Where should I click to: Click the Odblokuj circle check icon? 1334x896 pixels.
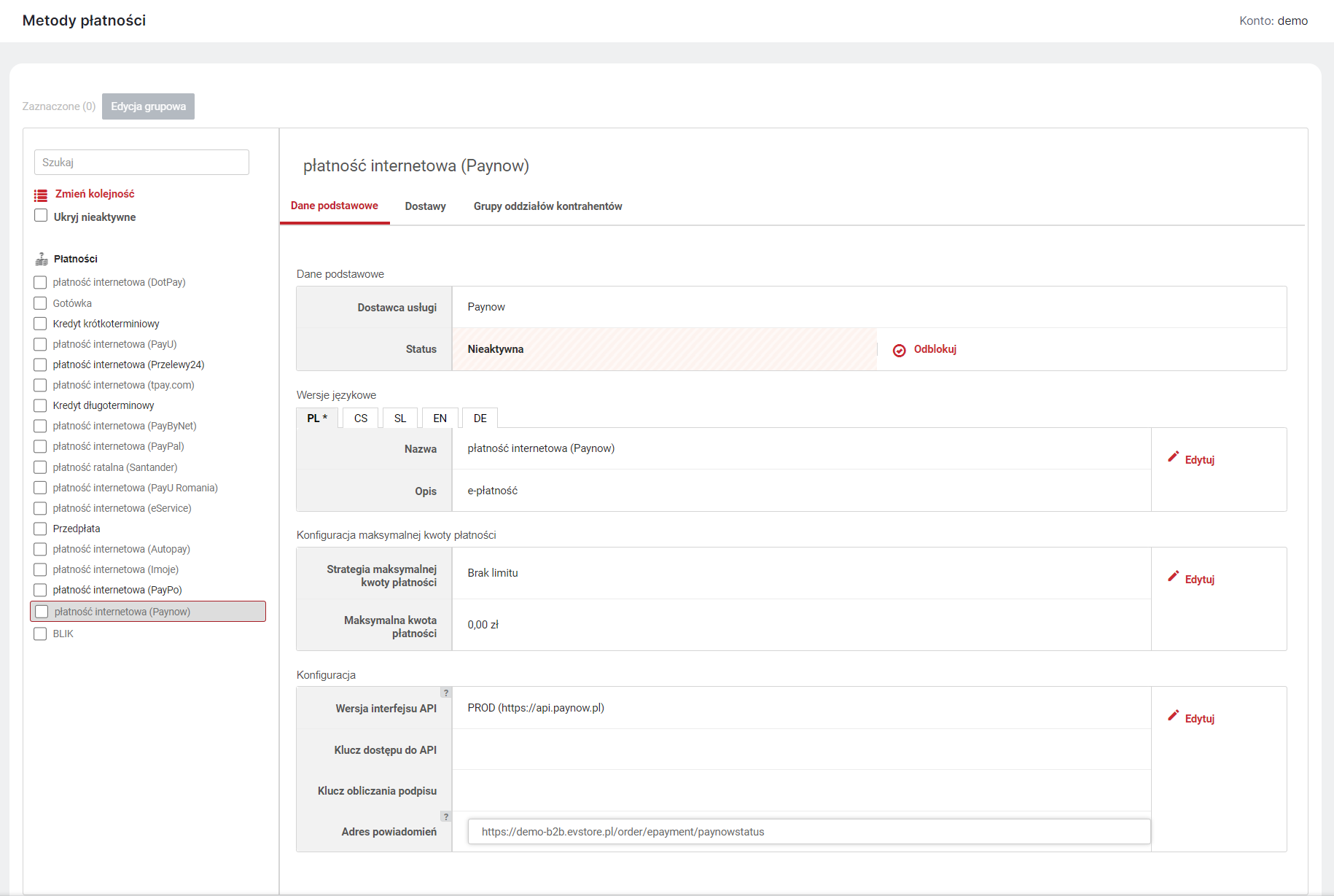tap(900, 350)
